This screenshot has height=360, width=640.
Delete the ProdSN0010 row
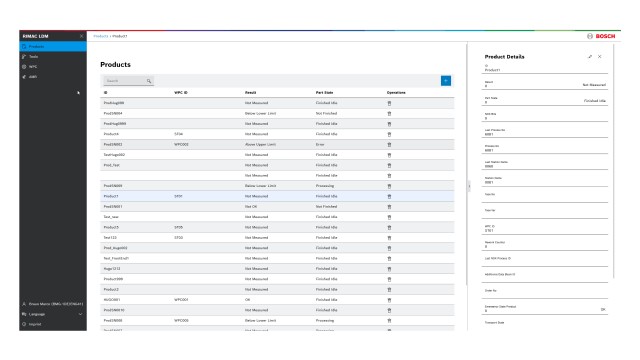[x=389, y=311]
